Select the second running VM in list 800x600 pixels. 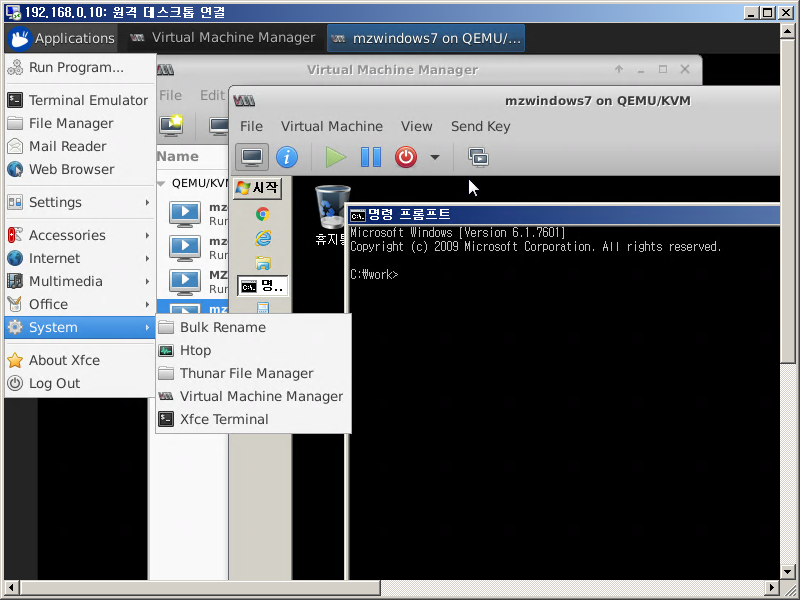point(192,247)
